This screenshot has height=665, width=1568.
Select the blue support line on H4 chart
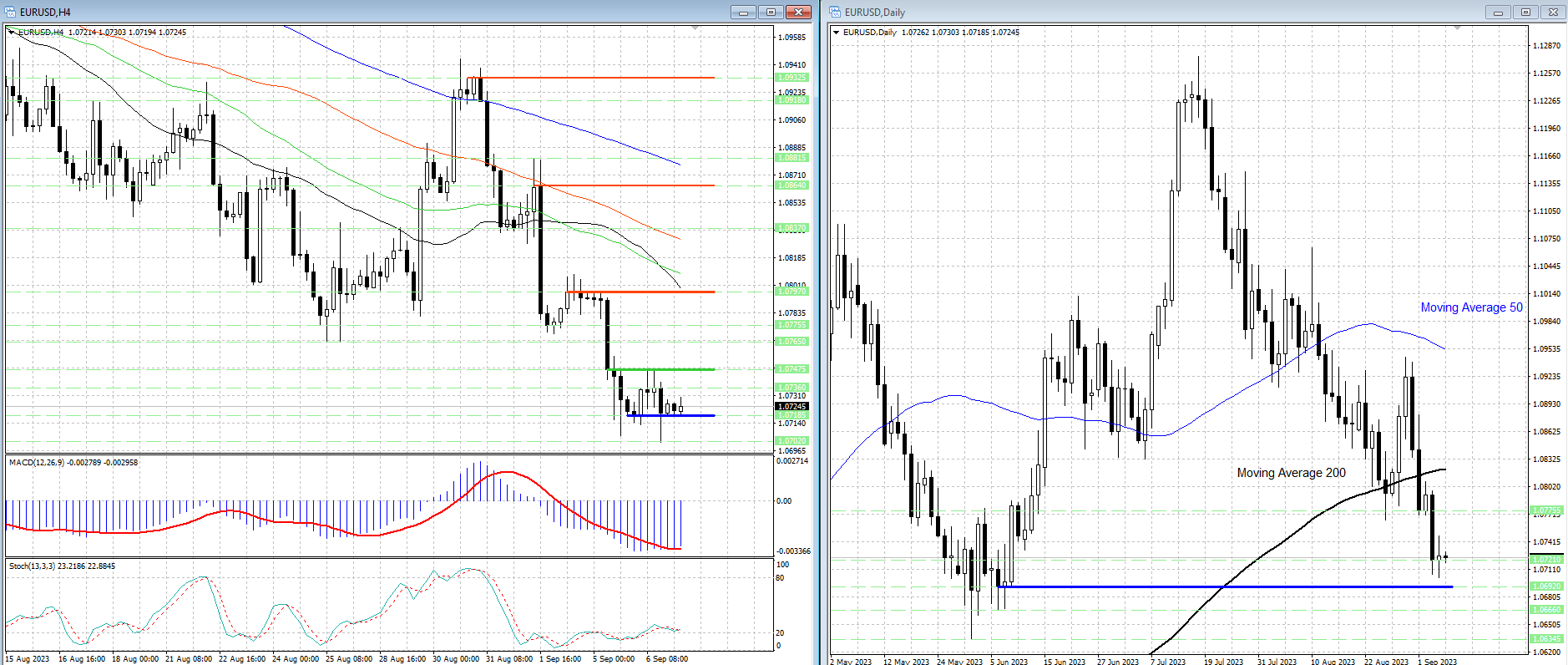coord(671,415)
